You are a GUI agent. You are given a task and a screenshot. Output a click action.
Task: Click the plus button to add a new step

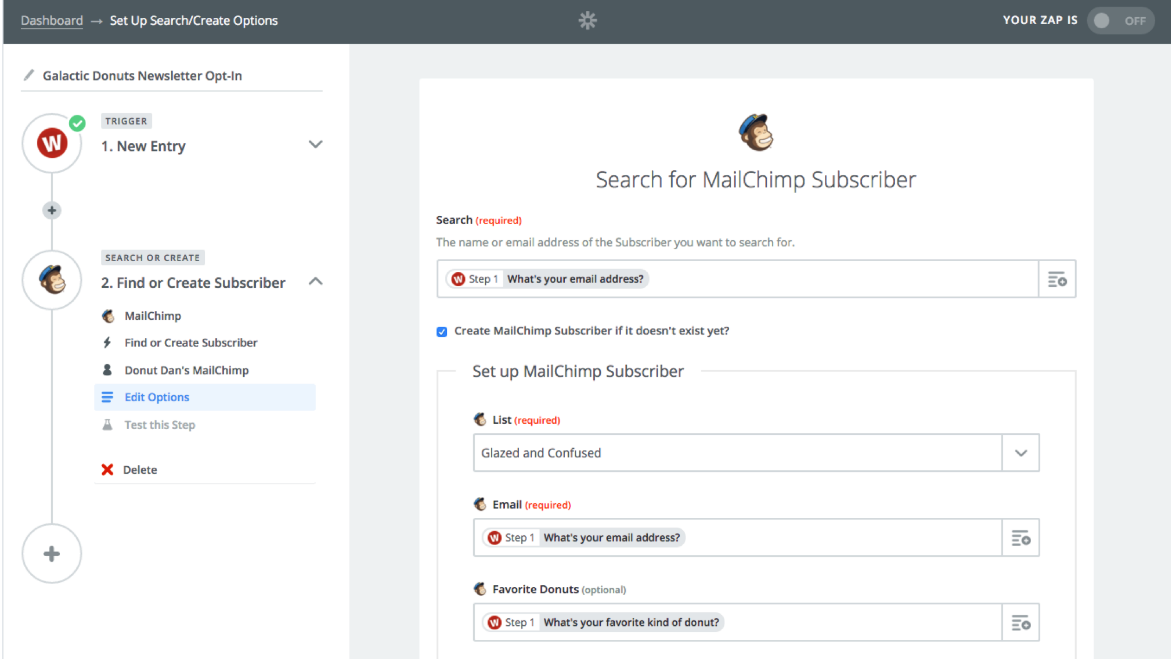coord(51,553)
